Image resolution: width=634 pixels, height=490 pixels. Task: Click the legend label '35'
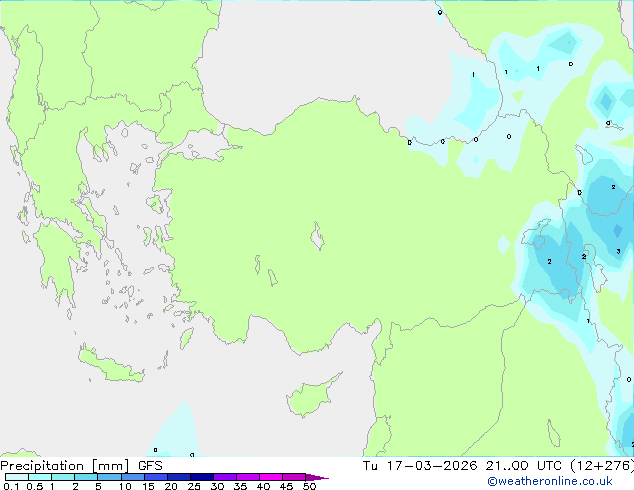point(240,486)
